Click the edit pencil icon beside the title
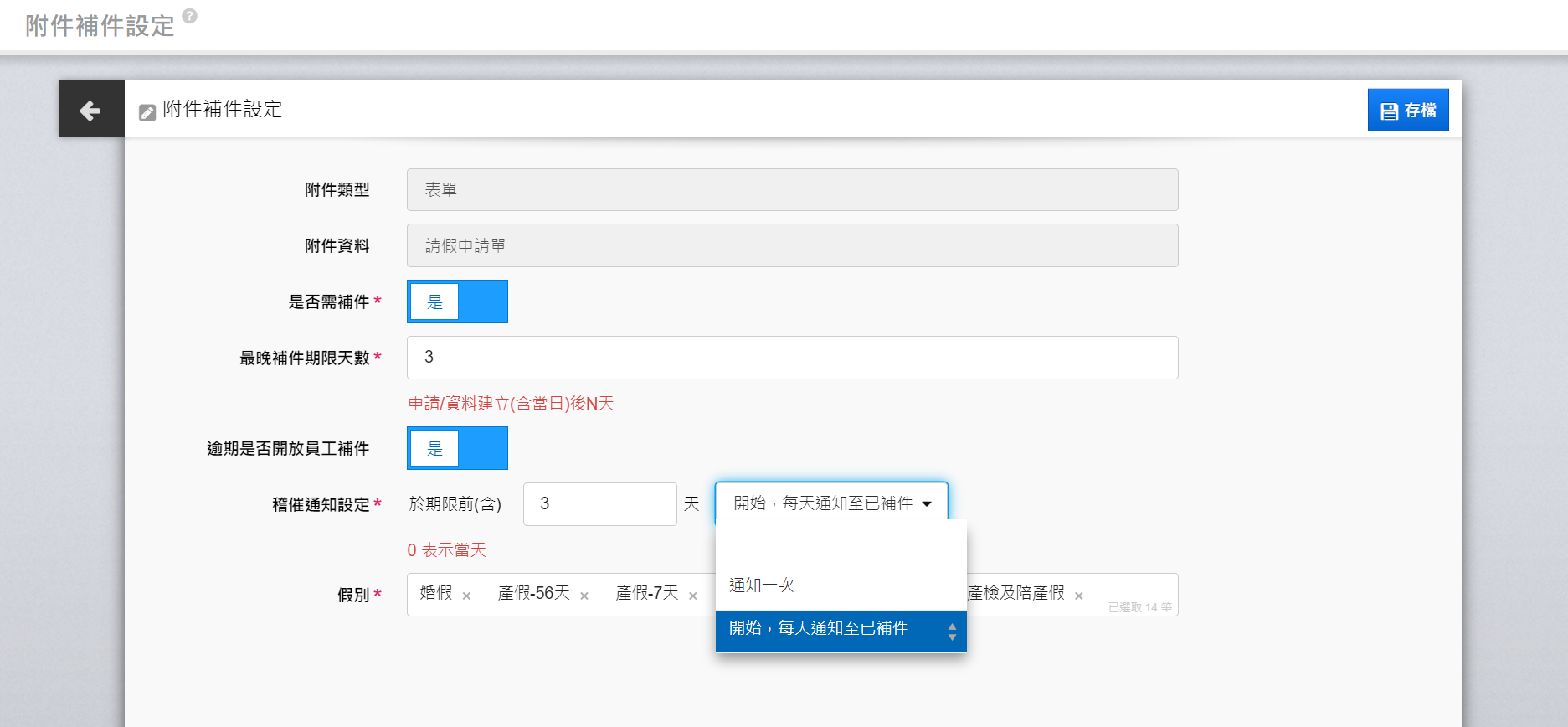This screenshot has width=1568, height=727. [x=147, y=112]
